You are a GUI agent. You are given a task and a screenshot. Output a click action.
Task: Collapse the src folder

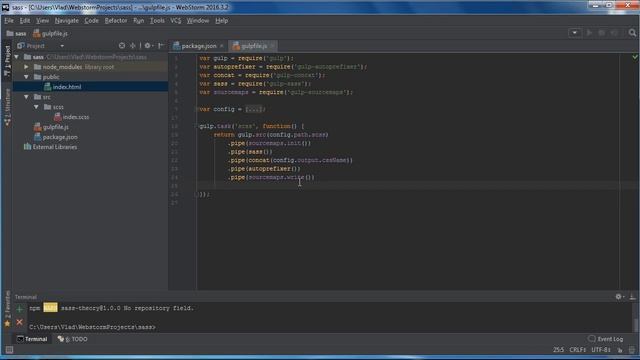(27, 97)
